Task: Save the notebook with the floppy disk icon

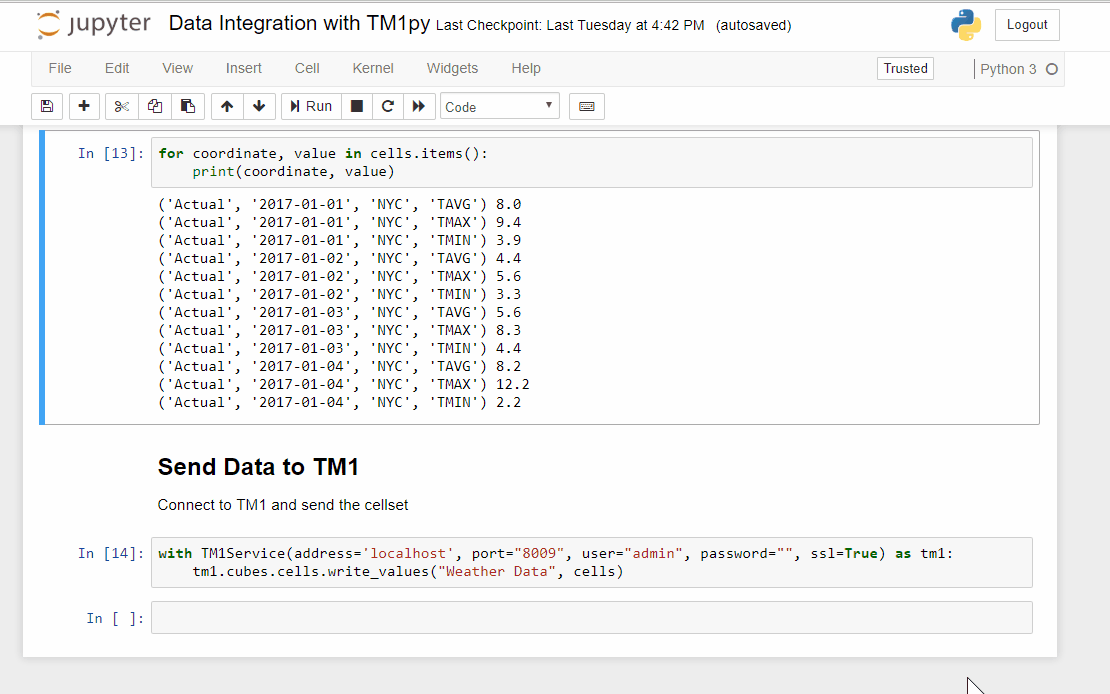Action: [47, 106]
